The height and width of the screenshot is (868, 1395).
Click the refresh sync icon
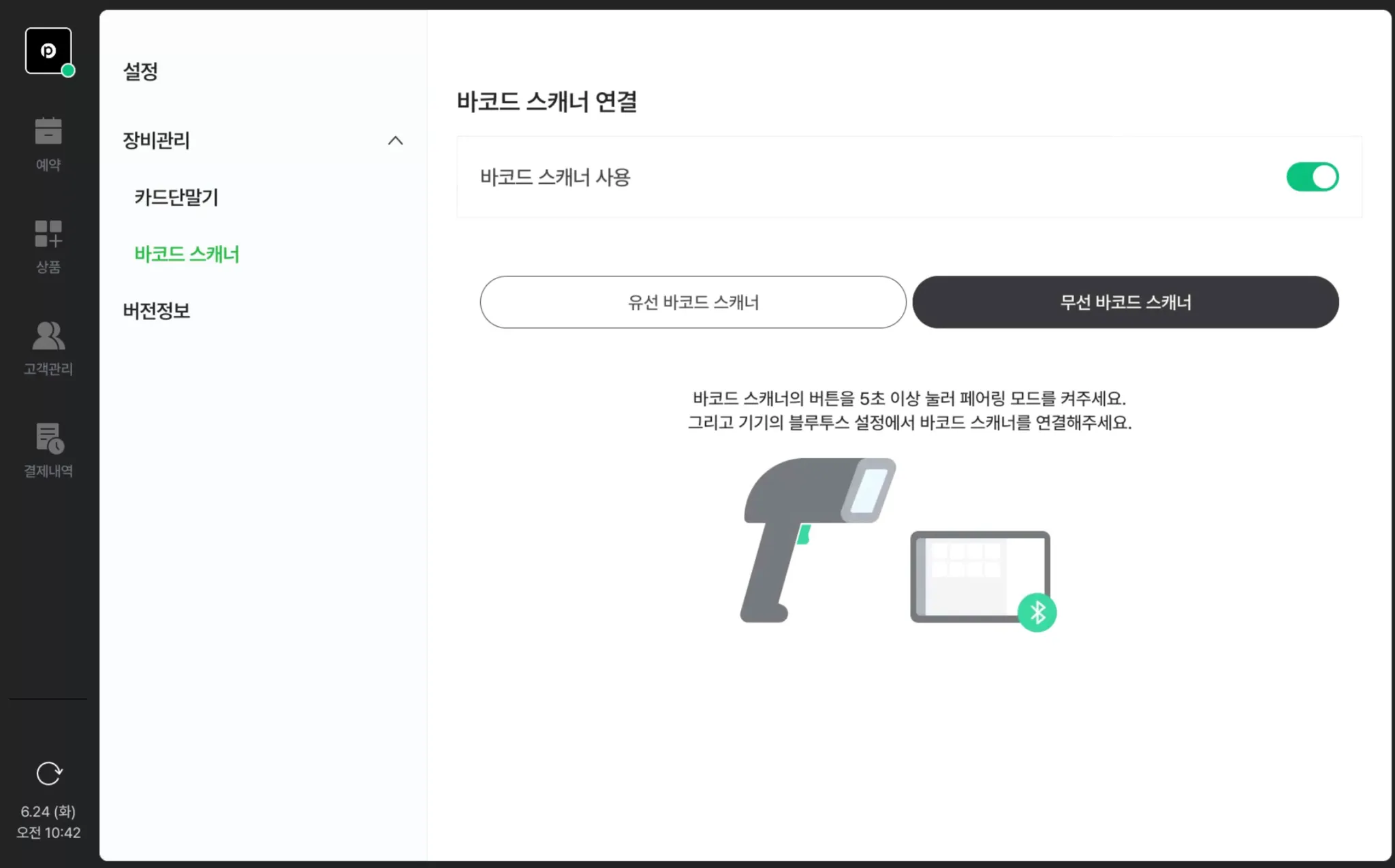pyautogui.click(x=48, y=773)
